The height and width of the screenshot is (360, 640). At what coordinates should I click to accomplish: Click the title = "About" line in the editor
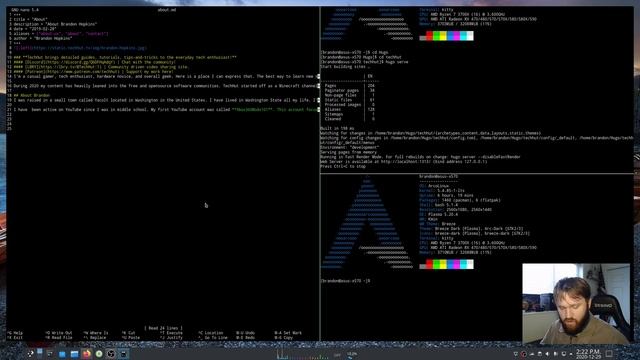[x=31, y=19]
